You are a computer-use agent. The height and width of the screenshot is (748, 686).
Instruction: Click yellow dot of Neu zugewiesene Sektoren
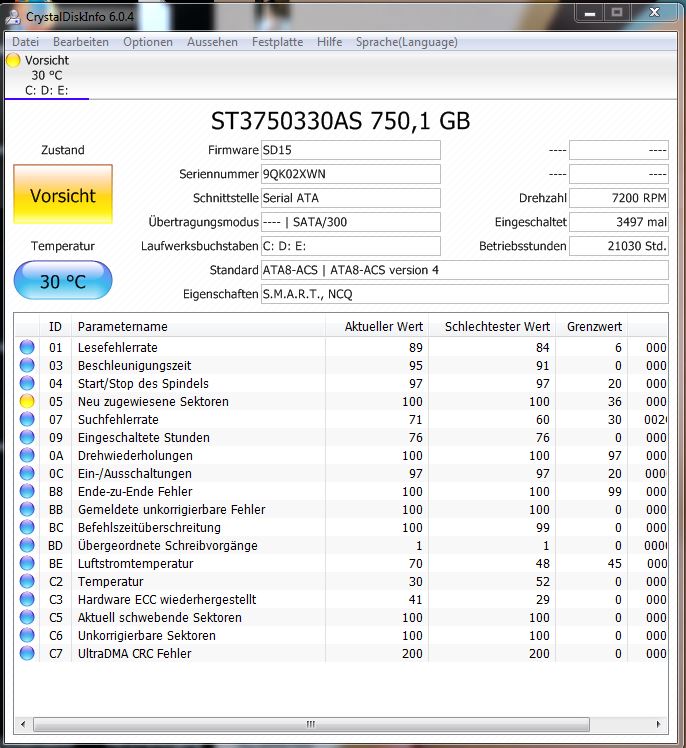[x=27, y=401]
